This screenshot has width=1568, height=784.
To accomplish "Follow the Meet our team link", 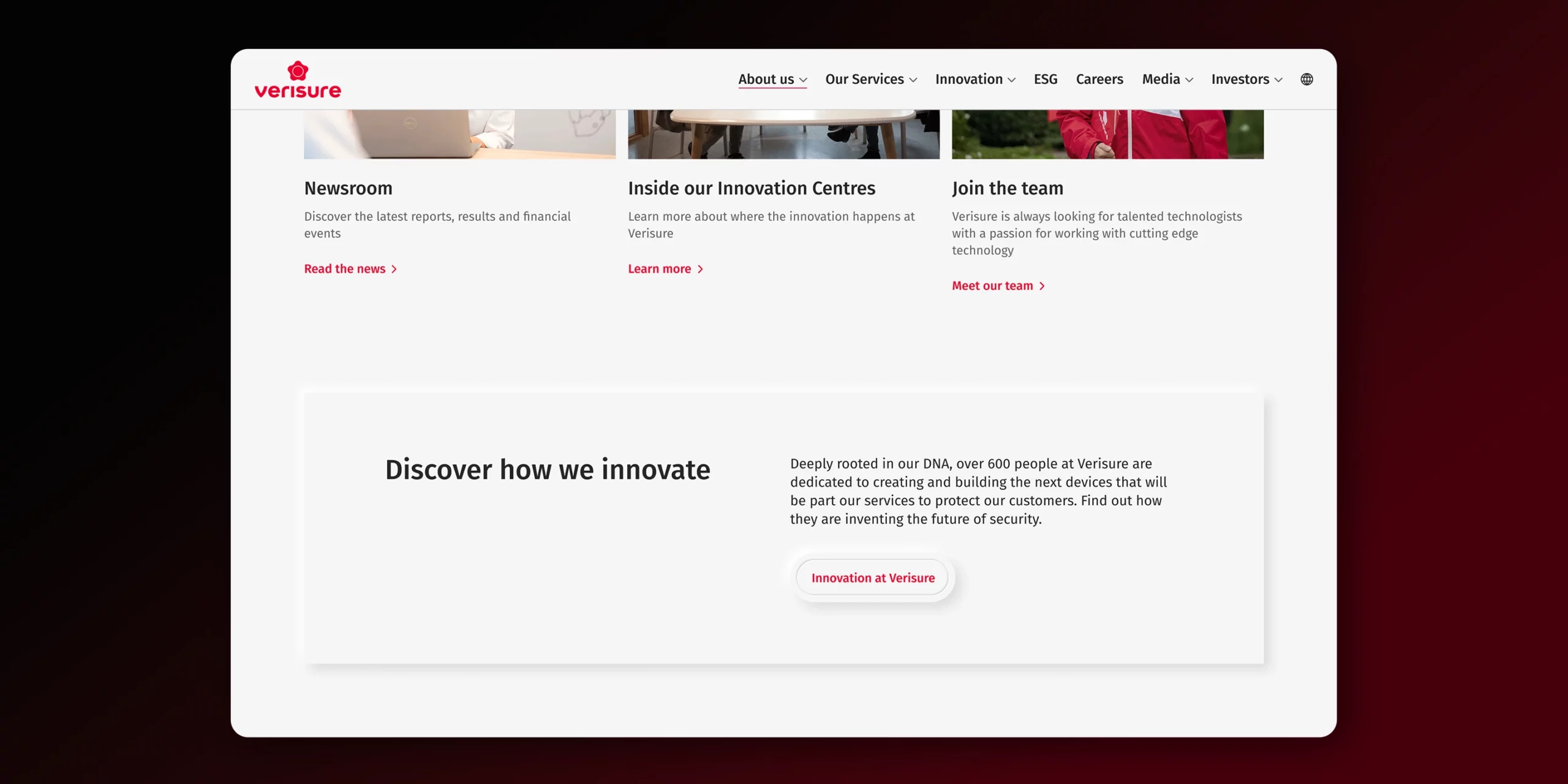I will [x=992, y=286].
